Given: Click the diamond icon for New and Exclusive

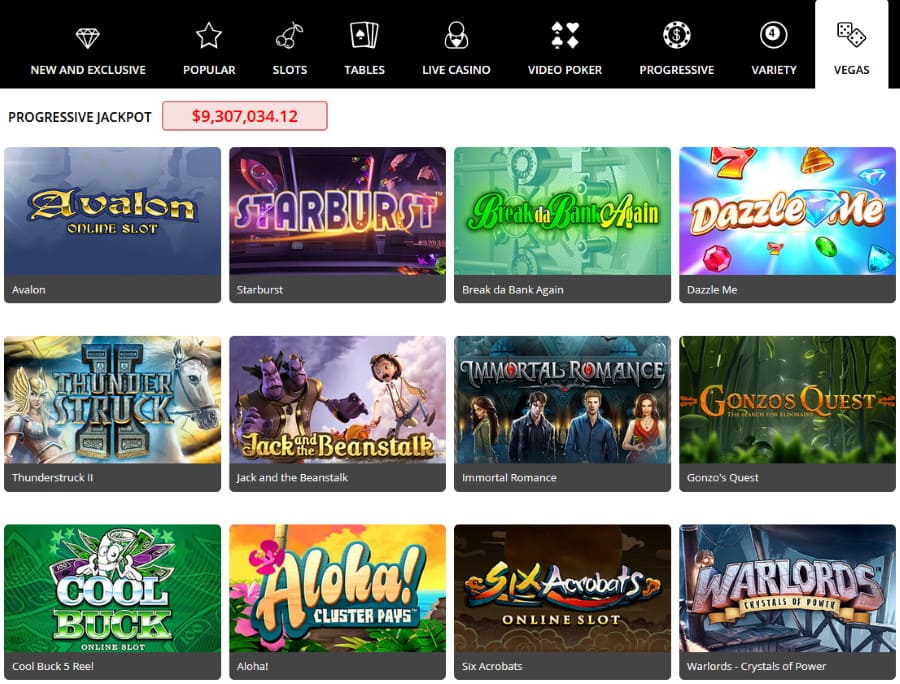Looking at the screenshot, I should click(88, 37).
